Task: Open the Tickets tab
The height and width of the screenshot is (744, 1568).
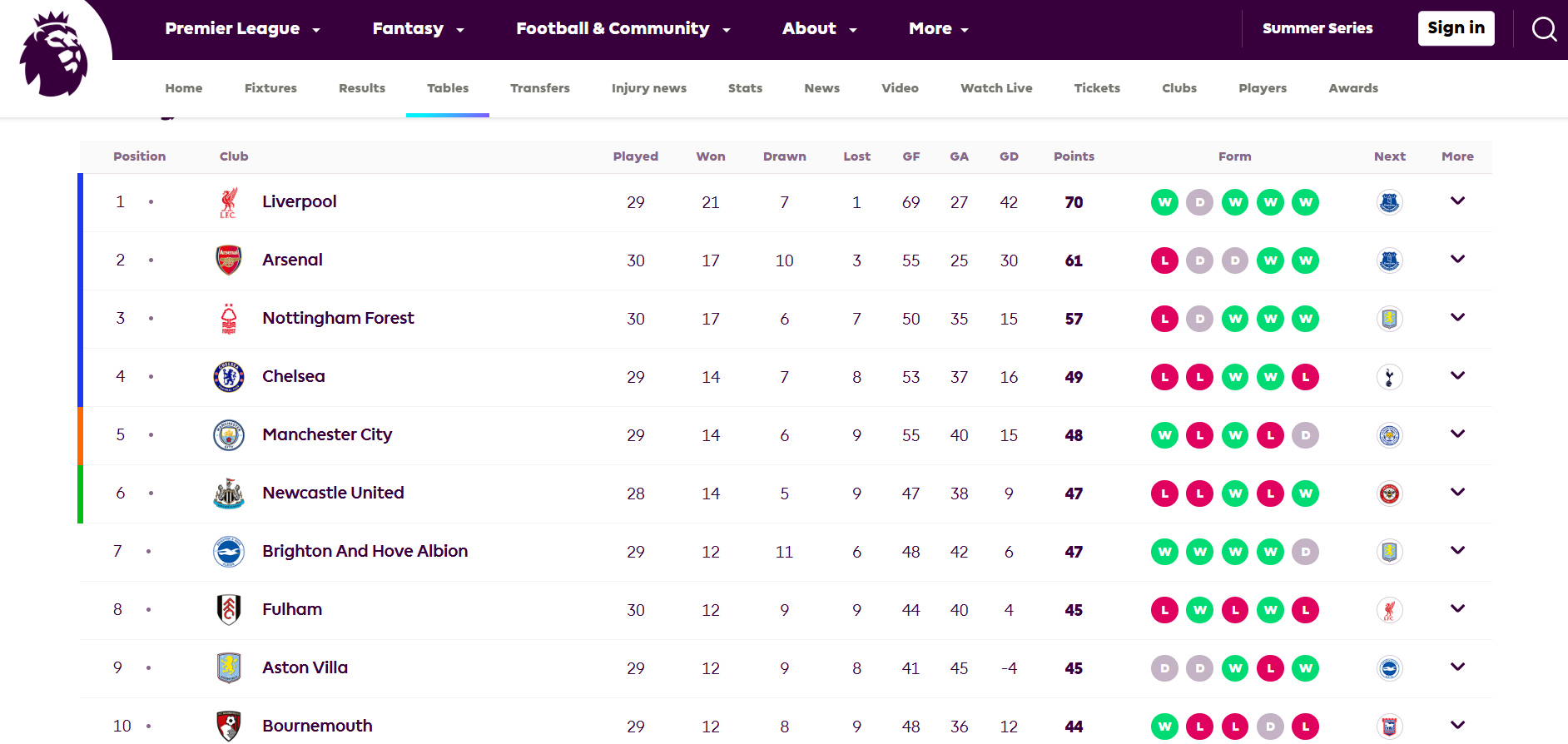Action: (x=1097, y=88)
